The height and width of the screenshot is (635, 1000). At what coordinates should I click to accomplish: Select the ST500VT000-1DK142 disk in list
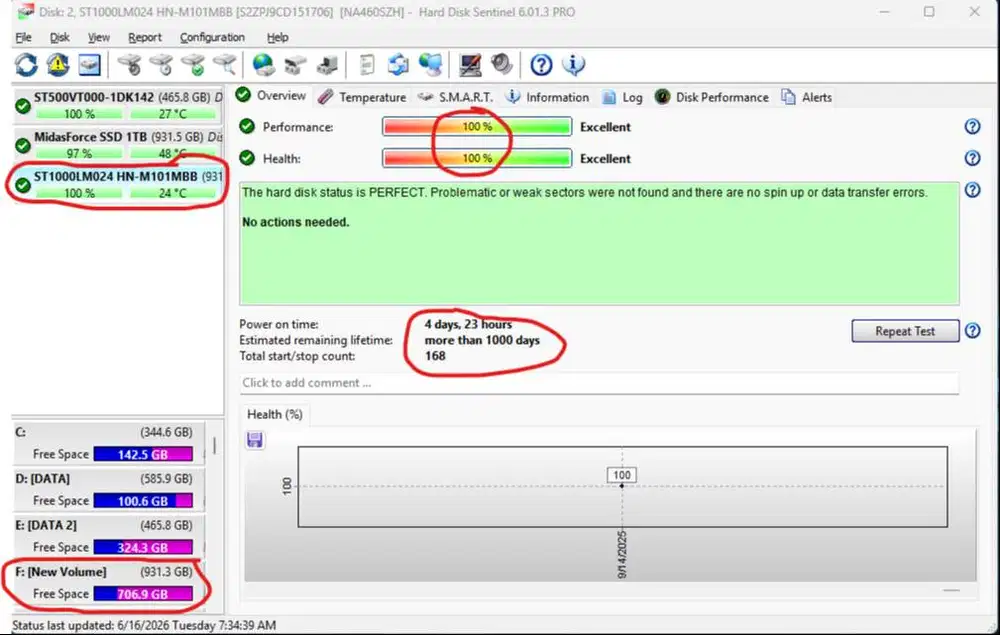pyautogui.click(x=118, y=105)
